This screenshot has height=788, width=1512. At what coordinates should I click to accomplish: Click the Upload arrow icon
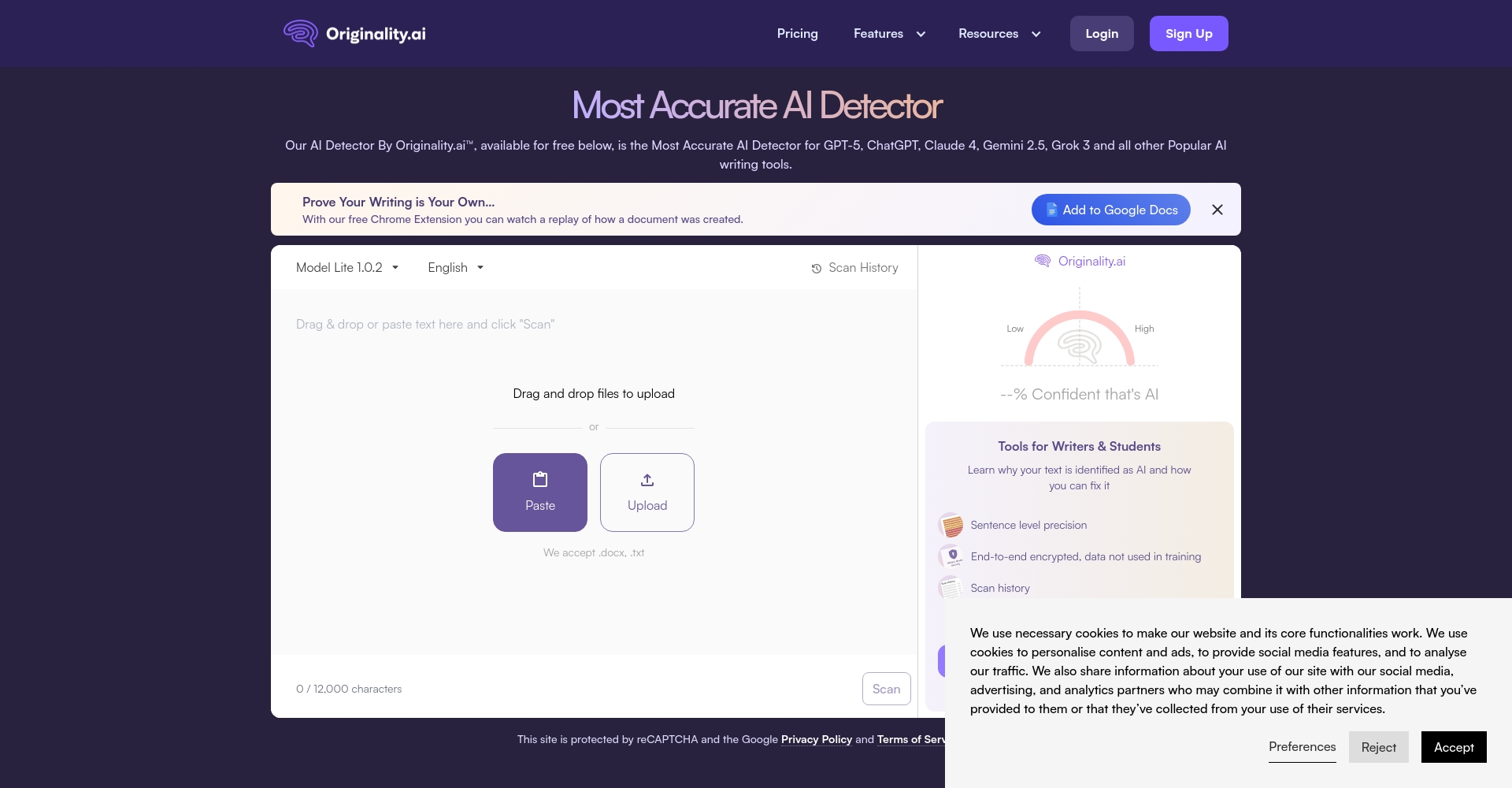pyautogui.click(x=647, y=480)
